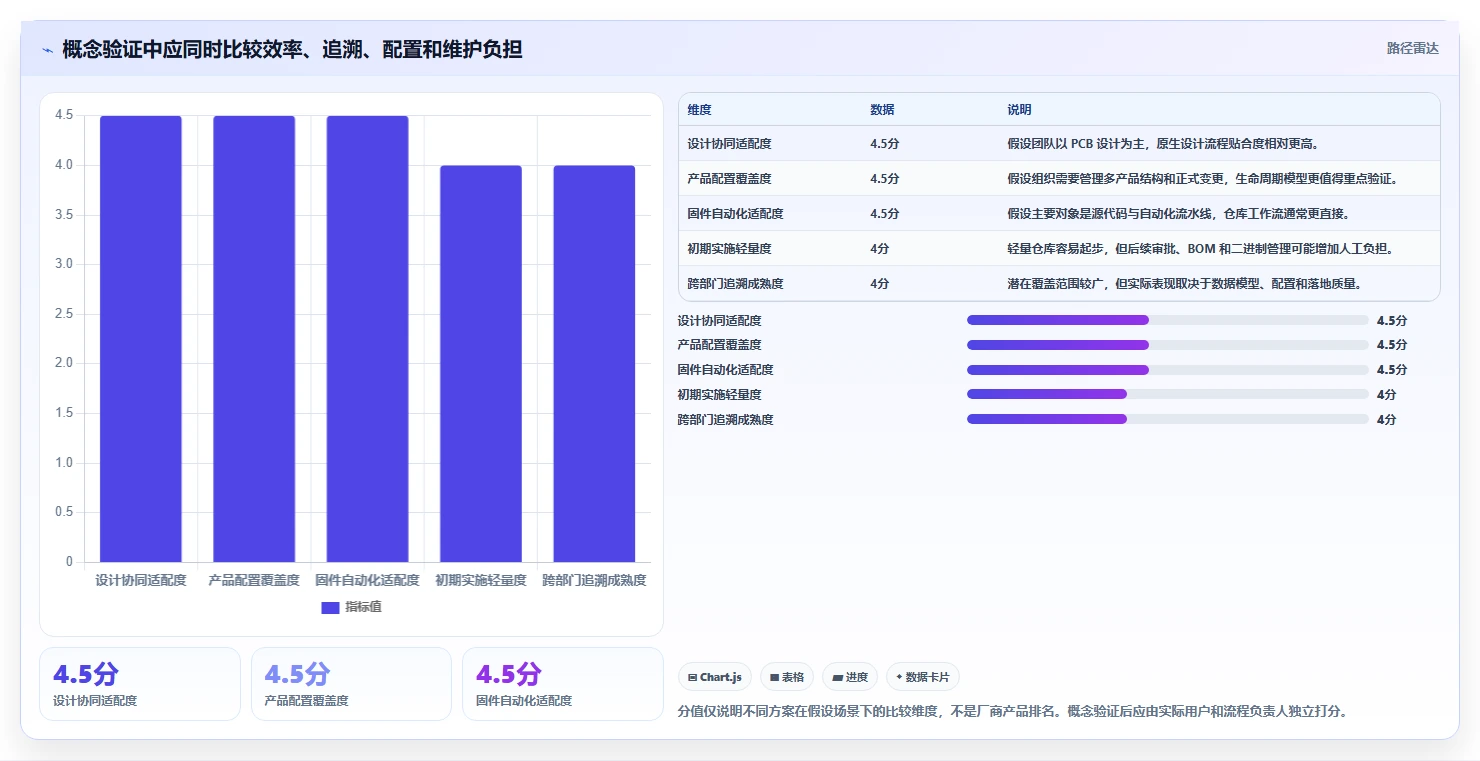1480x761 pixels.
Task: Click the Chart.js tag chip
Action: tap(715, 677)
